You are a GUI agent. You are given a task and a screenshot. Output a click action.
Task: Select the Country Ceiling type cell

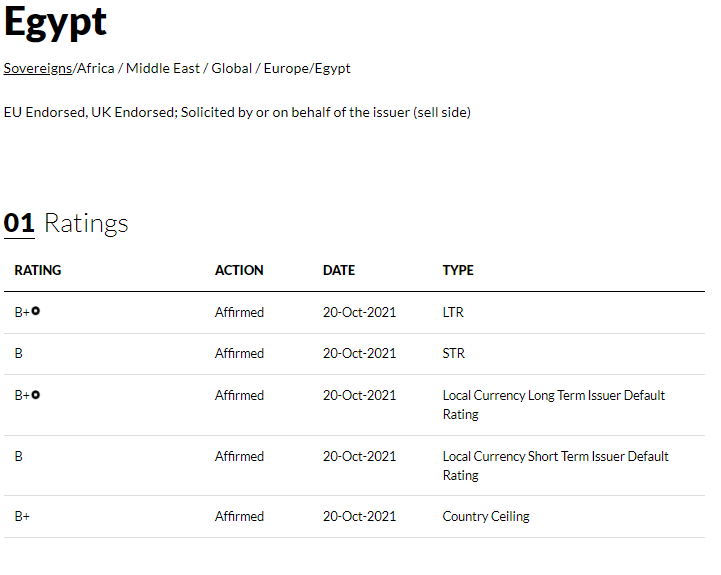pyautogui.click(x=486, y=517)
